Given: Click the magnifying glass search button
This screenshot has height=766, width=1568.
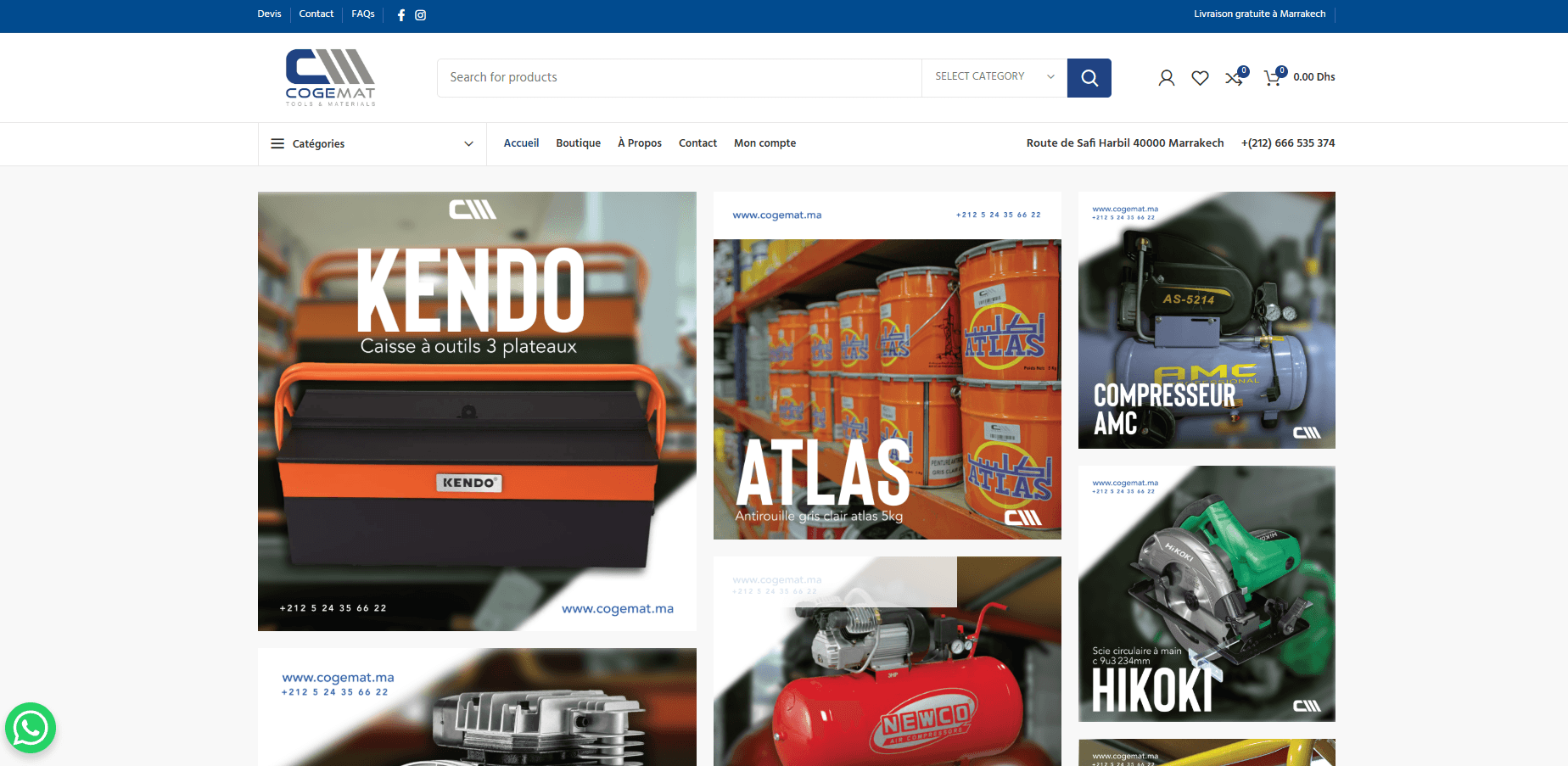Looking at the screenshot, I should tap(1089, 78).
